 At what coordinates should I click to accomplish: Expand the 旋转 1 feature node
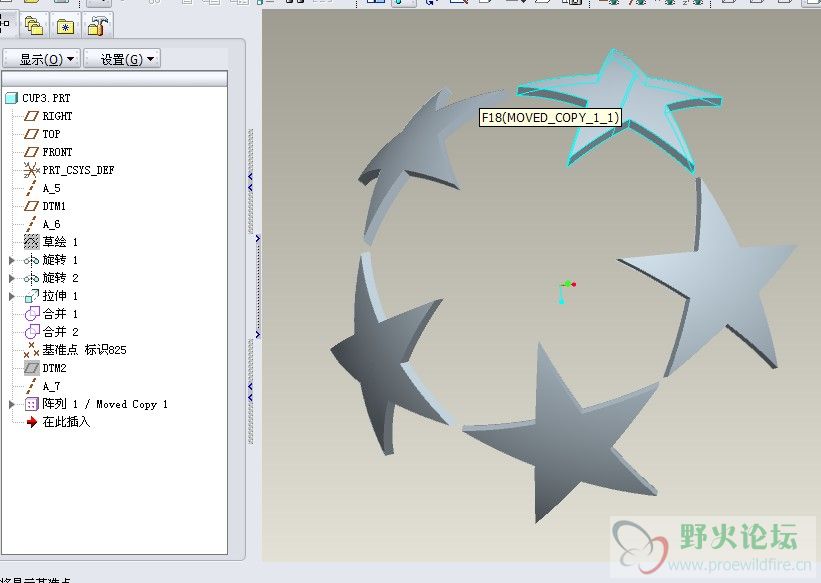(12, 260)
